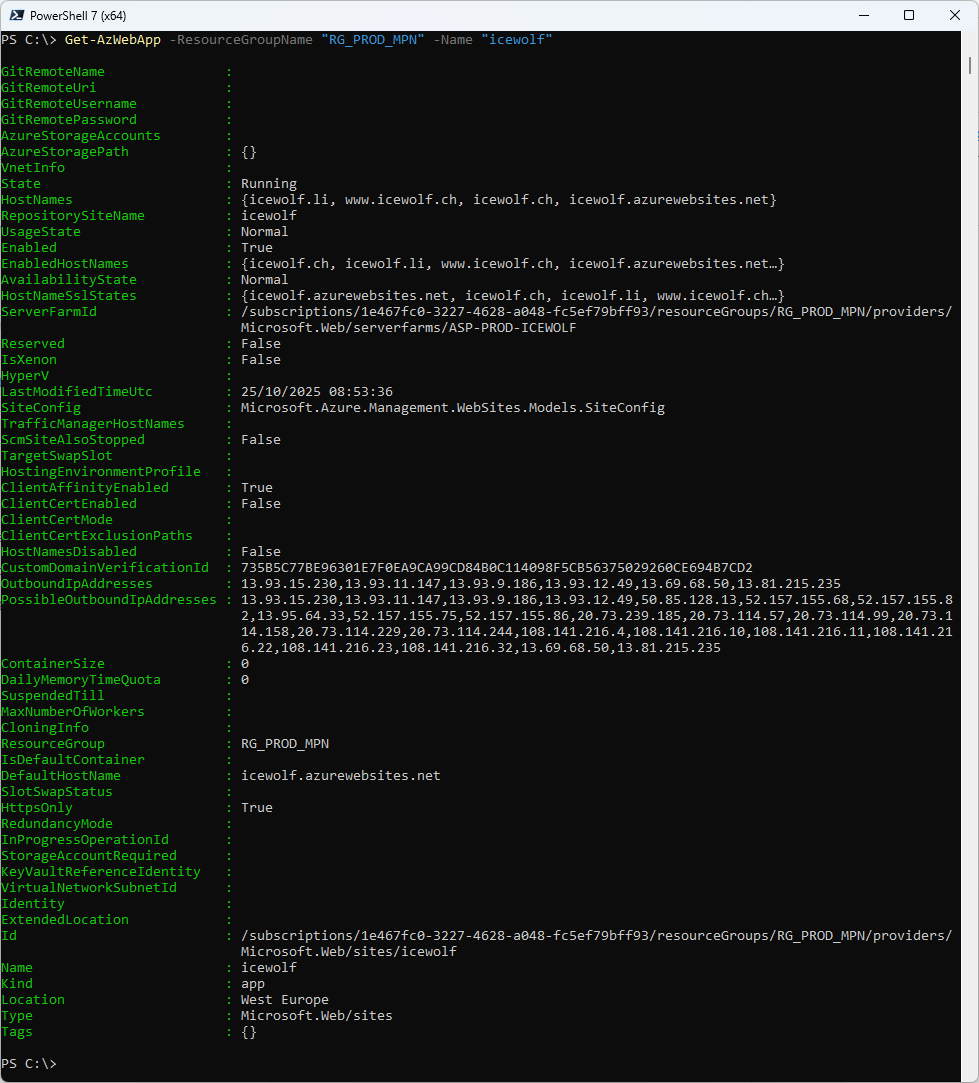Click the State value Running
The height and width of the screenshot is (1083, 979).
268,184
